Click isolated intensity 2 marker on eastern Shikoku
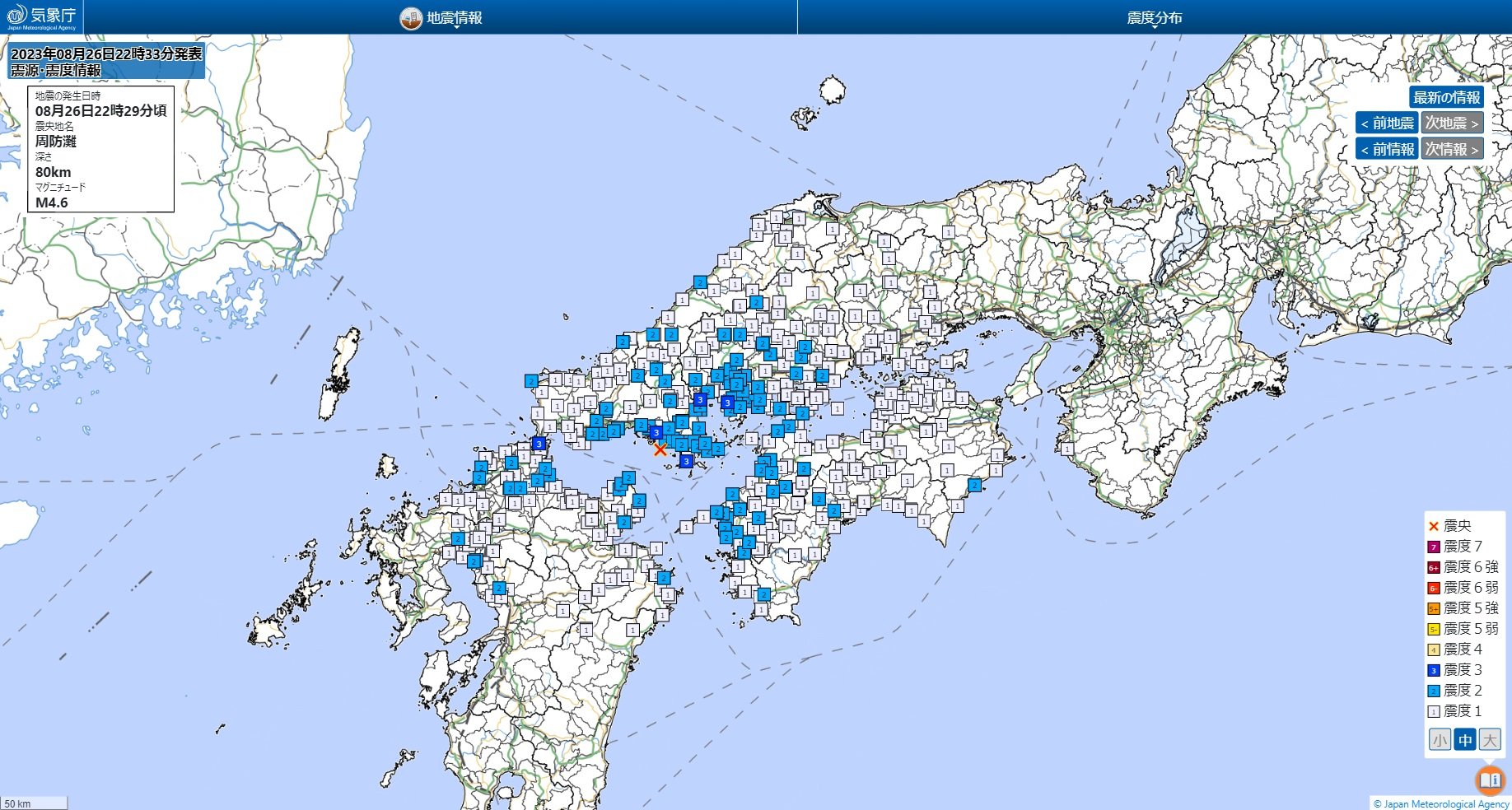1512x810 pixels. (974, 485)
